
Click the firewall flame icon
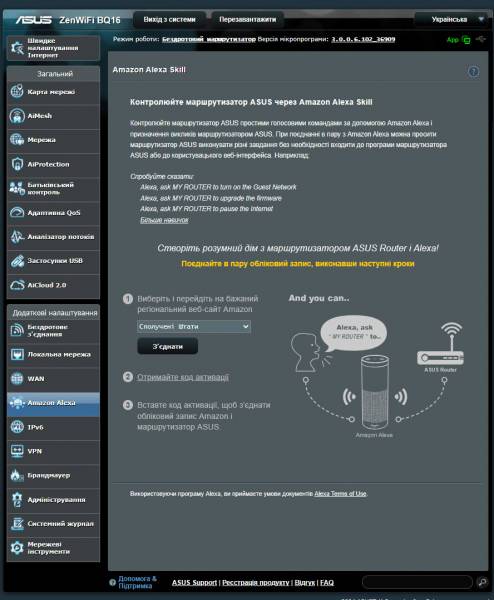coord(17,475)
